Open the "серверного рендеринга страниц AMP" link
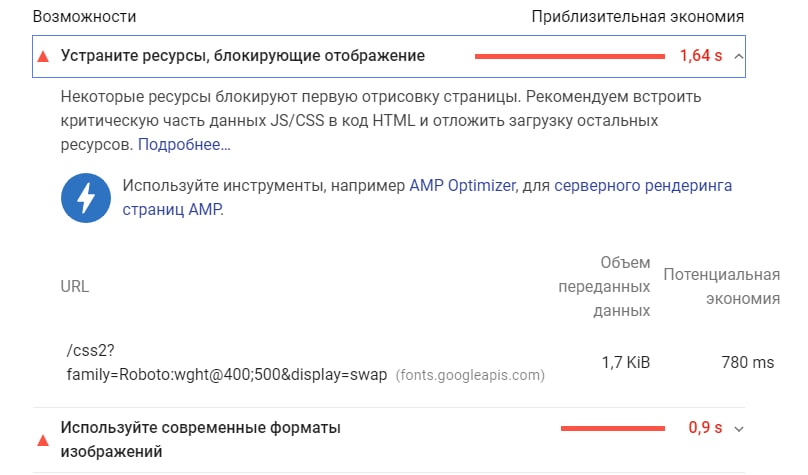 pos(642,186)
